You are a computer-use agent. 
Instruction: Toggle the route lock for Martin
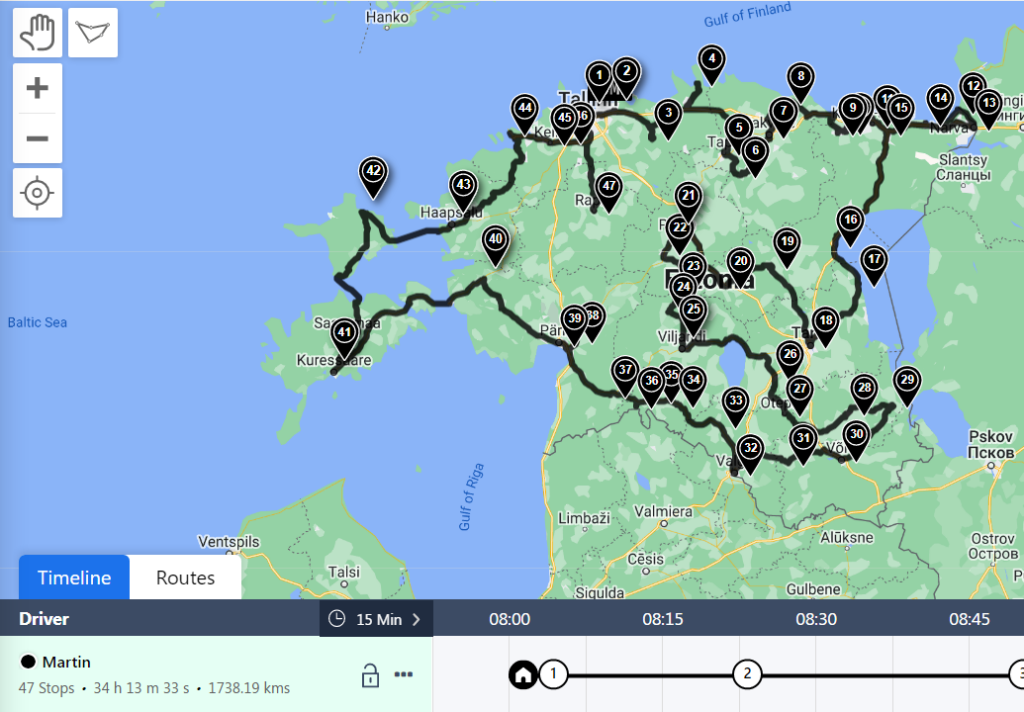point(369,675)
